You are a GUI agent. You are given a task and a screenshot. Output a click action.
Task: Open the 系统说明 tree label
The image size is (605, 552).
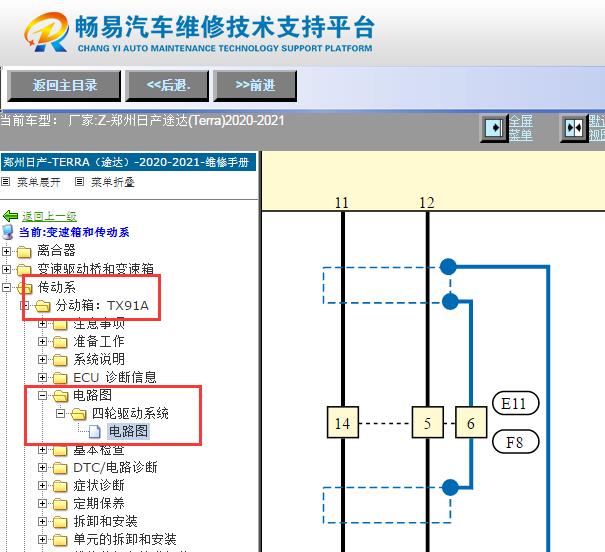[99, 359]
